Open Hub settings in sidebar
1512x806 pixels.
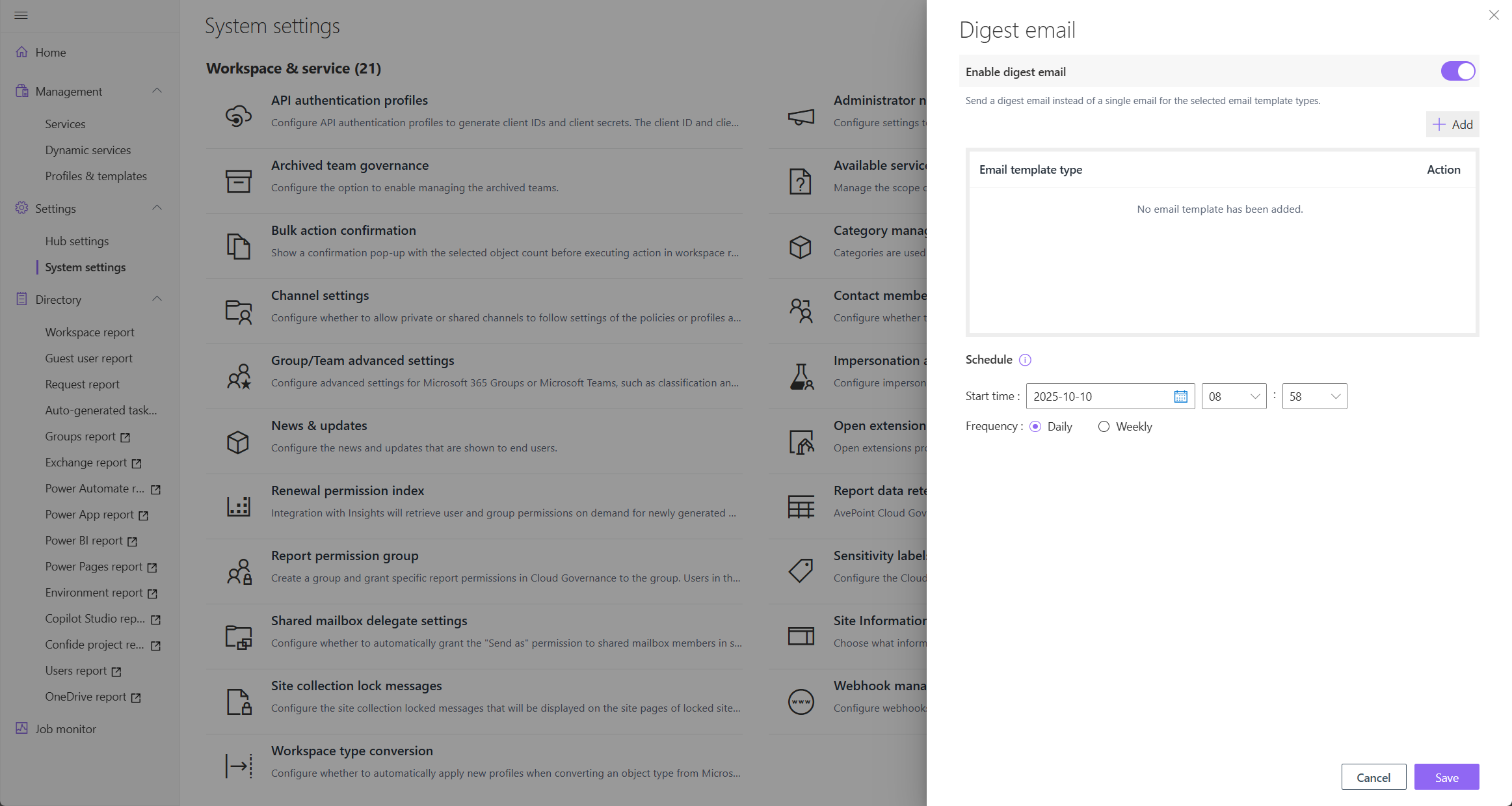pyautogui.click(x=77, y=241)
